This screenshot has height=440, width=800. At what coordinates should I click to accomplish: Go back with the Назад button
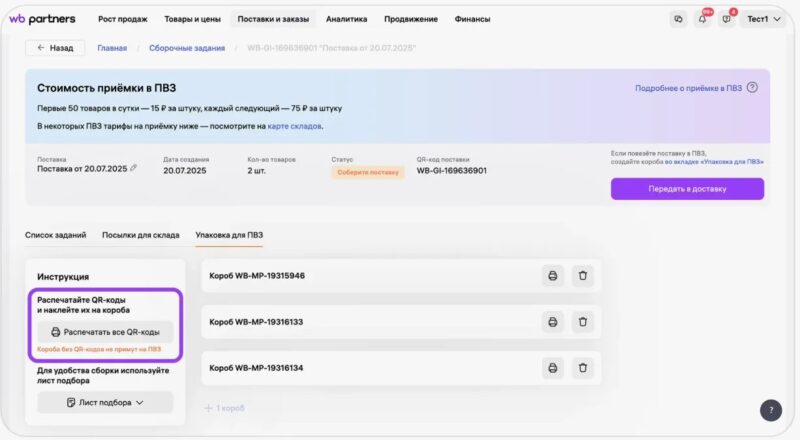[x=55, y=48]
